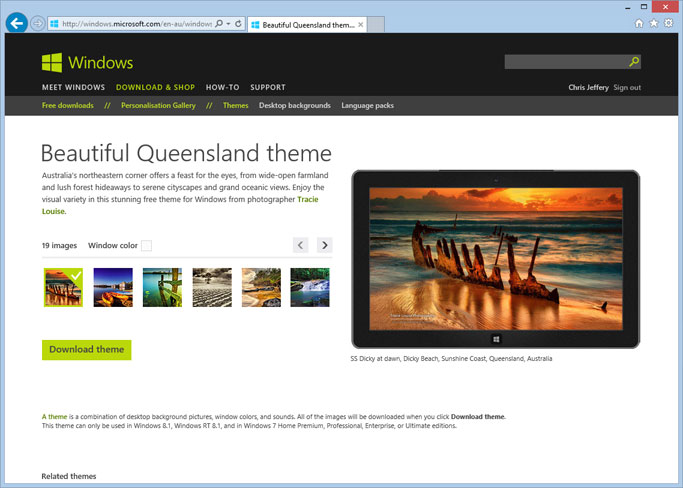Click the search magnifier in address bar
Screen dimensions: 683x488
pyautogui.click(x=219, y=24)
